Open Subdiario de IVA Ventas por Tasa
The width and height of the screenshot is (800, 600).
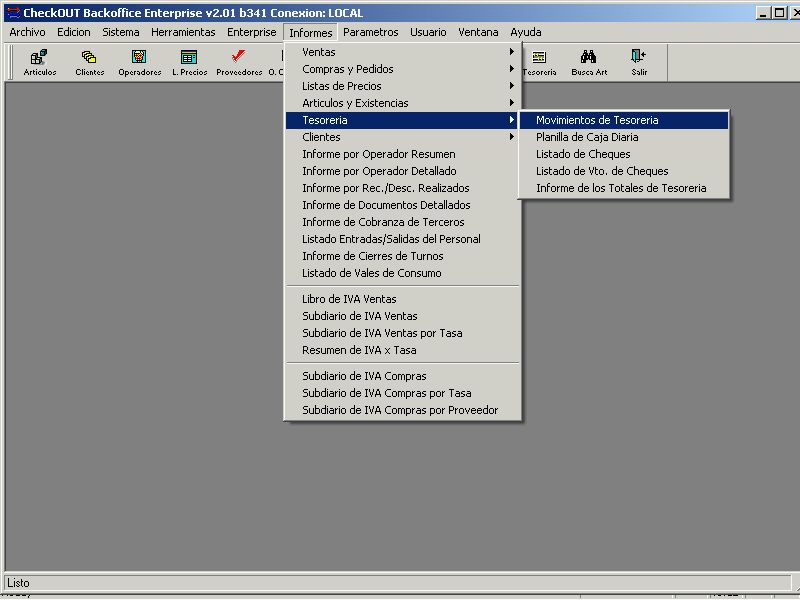click(x=403, y=333)
